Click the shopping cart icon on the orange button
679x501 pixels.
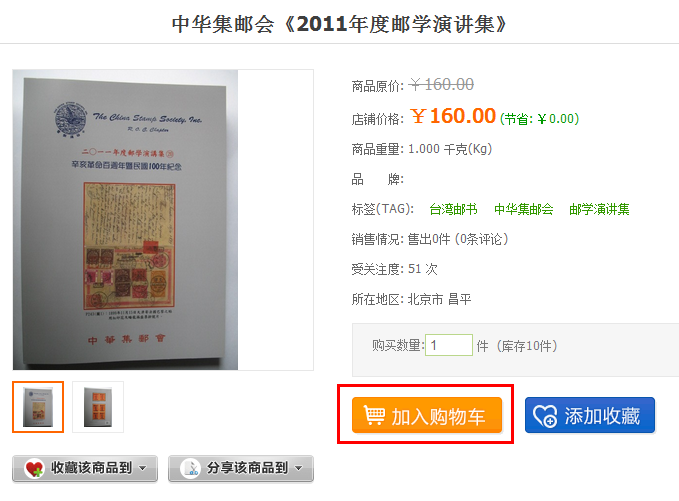374,415
